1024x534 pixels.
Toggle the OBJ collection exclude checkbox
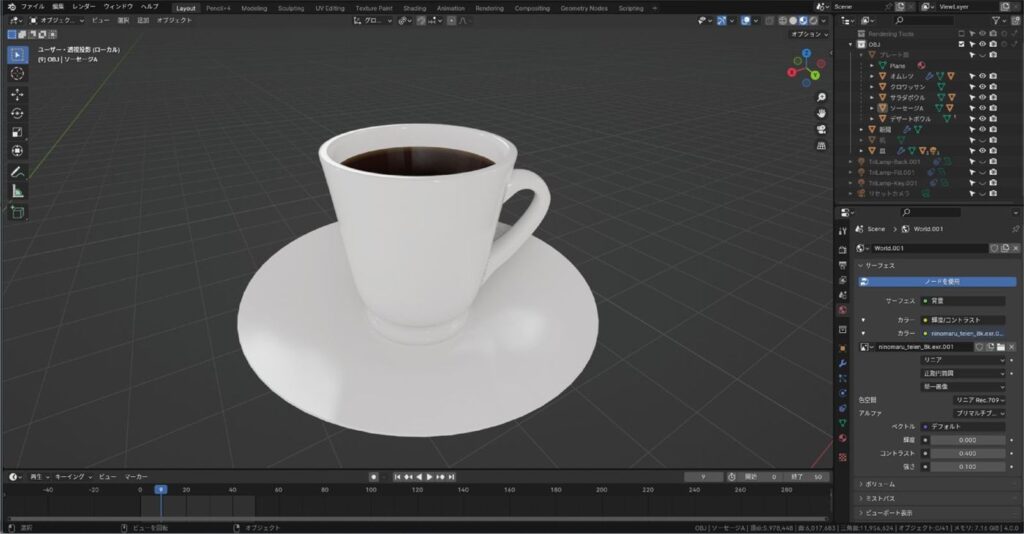pyautogui.click(x=961, y=44)
